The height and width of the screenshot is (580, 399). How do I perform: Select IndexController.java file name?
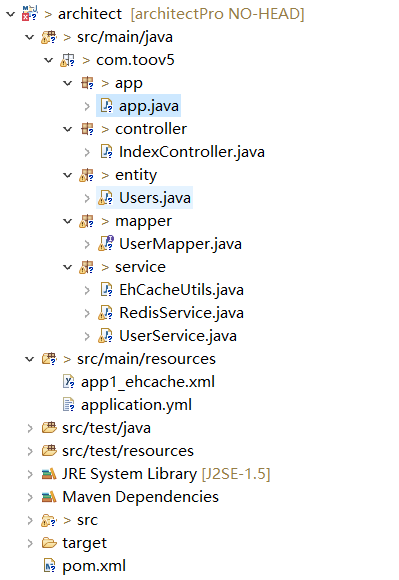(x=192, y=152)
